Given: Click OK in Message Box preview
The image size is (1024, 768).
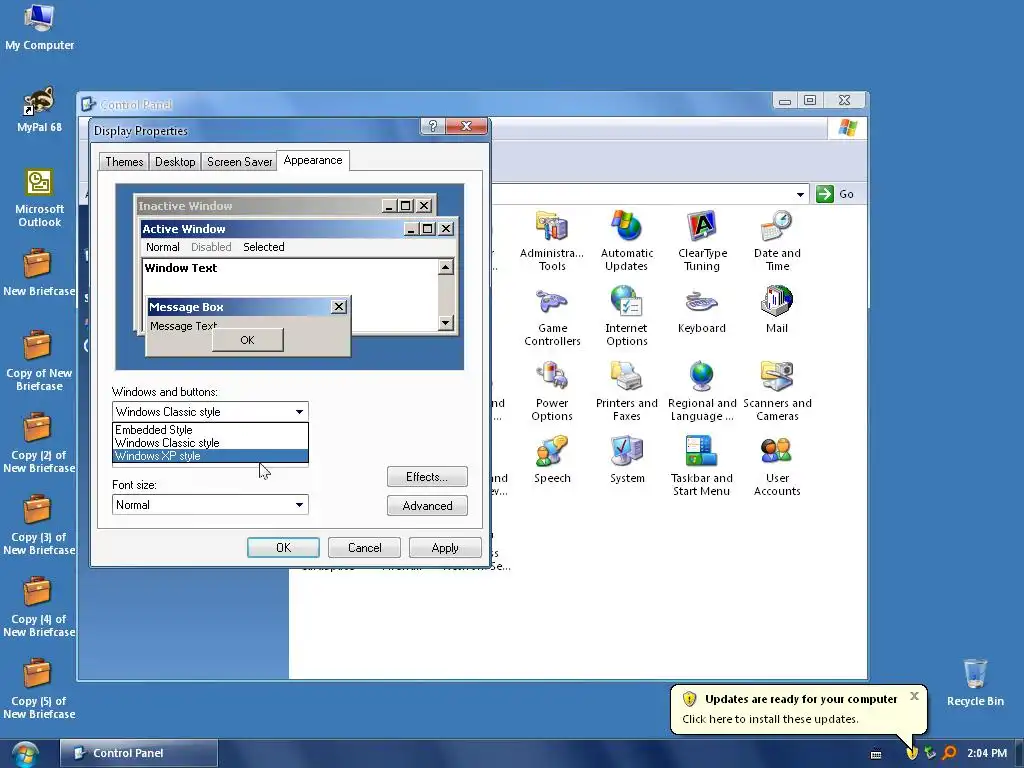Looking at the screenshot, I should 248,340.
